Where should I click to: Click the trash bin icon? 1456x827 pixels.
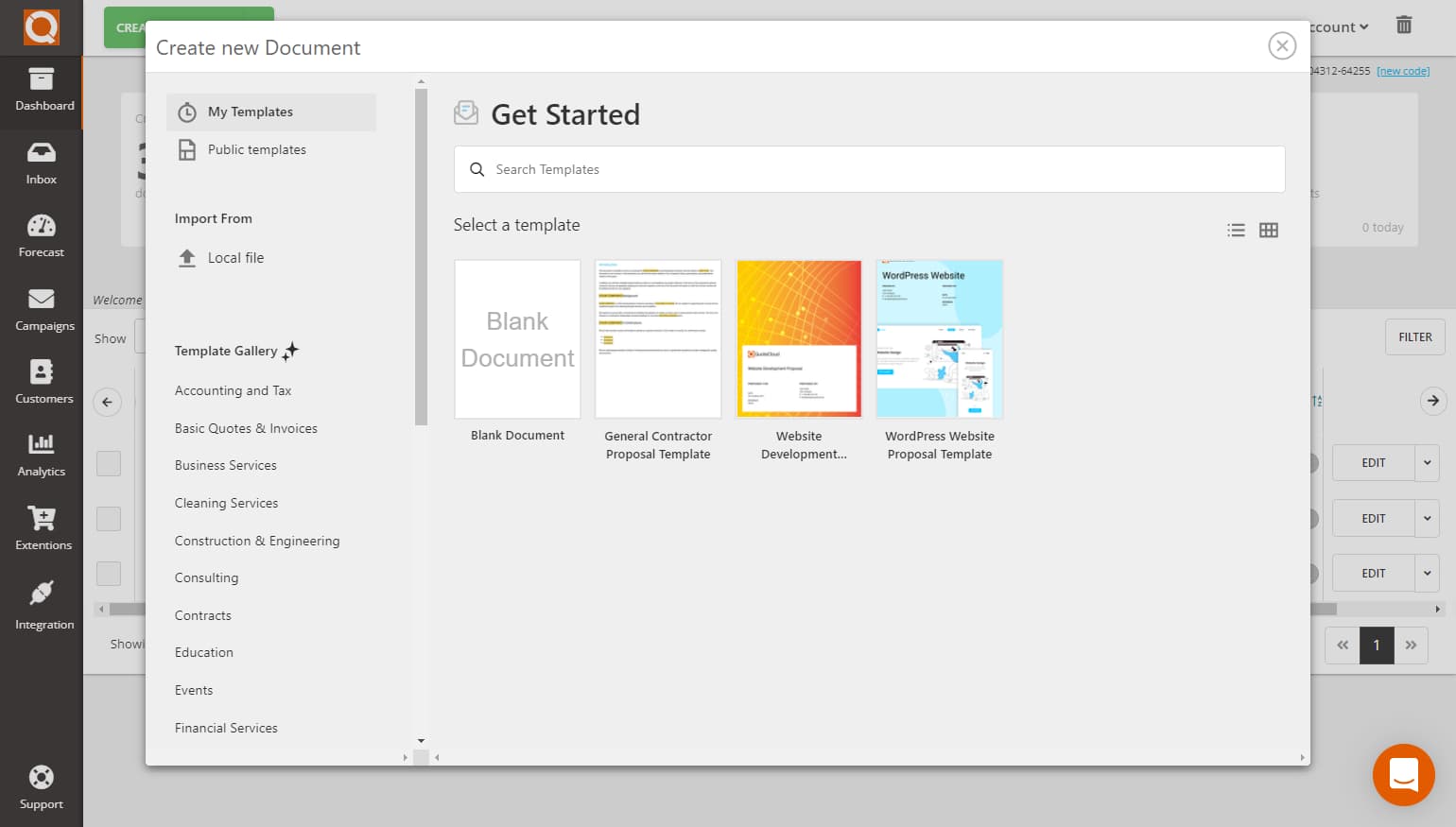pos(1404,26)
